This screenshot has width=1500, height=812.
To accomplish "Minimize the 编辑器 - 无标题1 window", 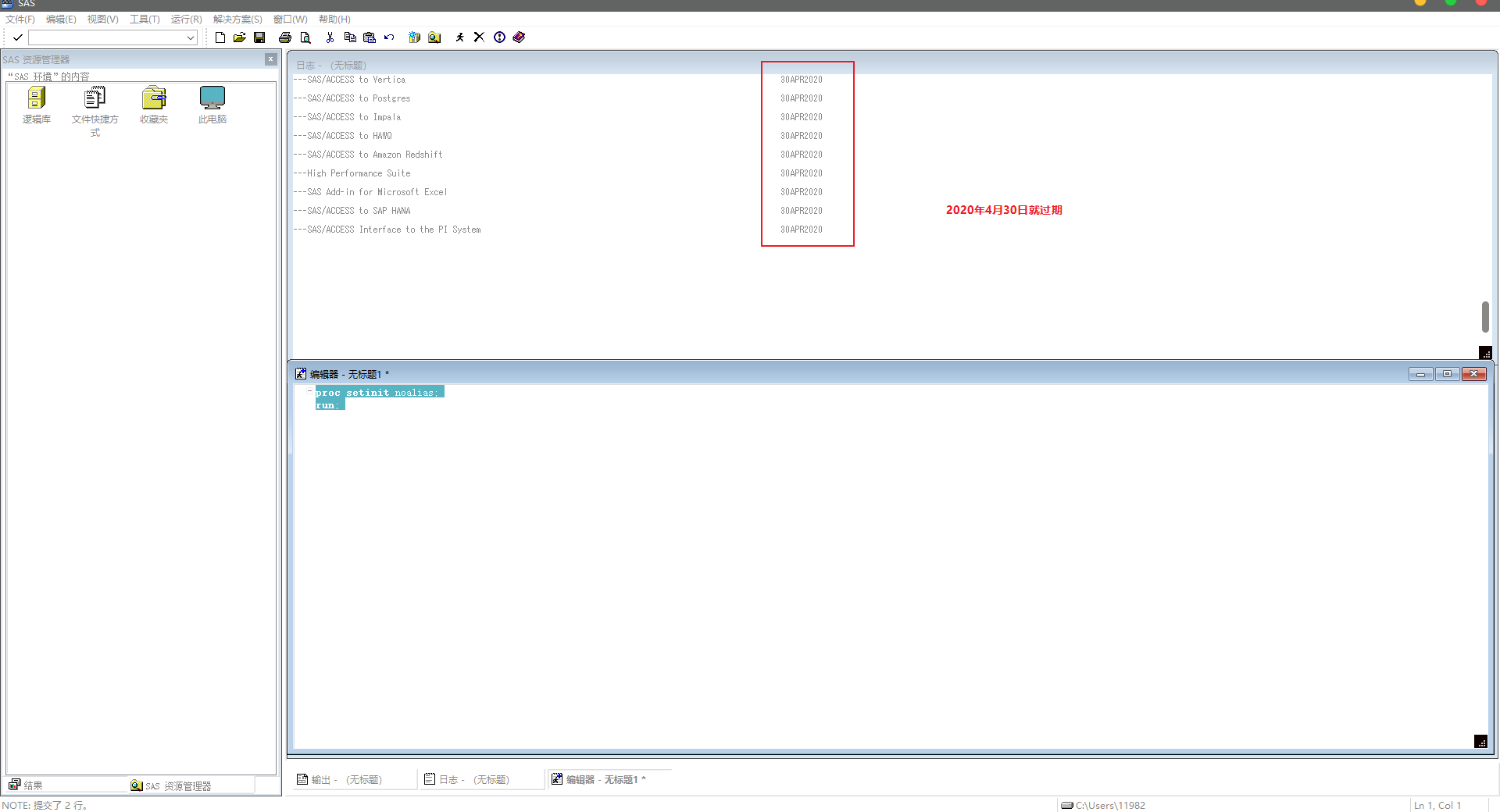I will [x=1420, y=374].
